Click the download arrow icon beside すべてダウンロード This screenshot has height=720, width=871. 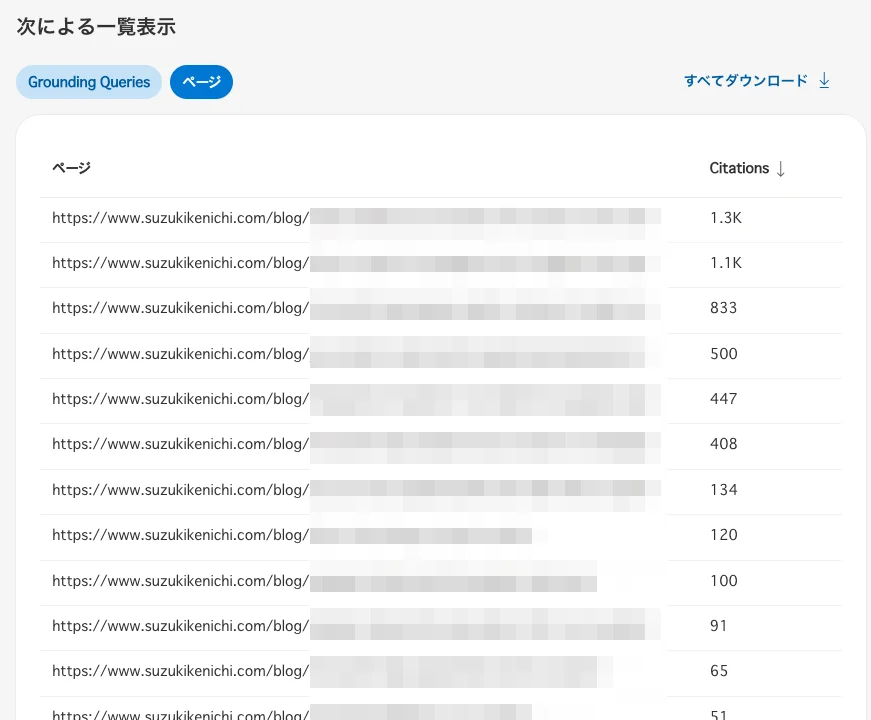[x=823, y=80]
